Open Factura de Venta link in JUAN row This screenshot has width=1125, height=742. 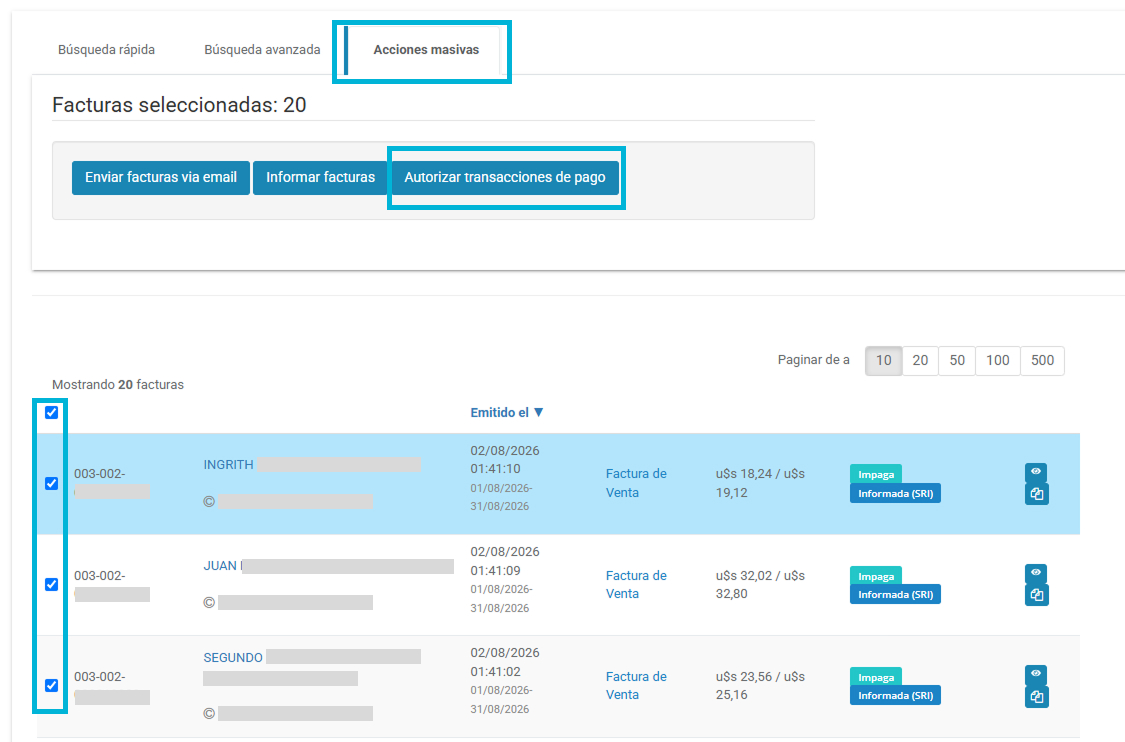[636, 584]
